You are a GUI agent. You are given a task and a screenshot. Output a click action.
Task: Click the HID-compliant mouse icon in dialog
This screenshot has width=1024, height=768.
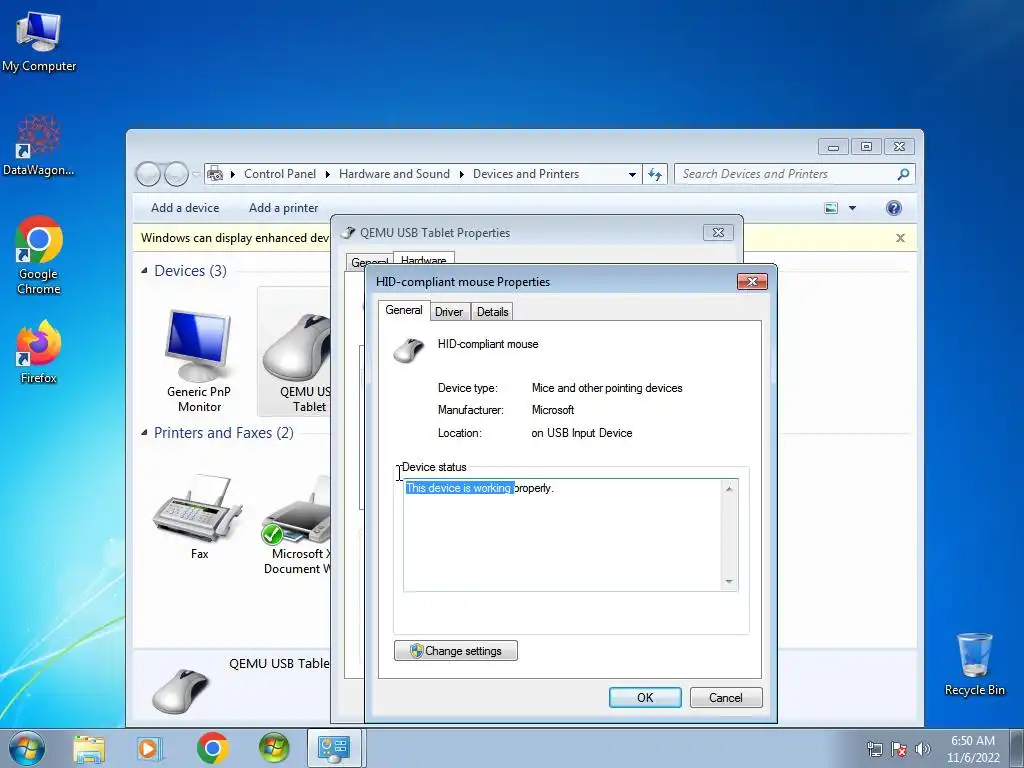pyautogui.click(x=409, y=350)
